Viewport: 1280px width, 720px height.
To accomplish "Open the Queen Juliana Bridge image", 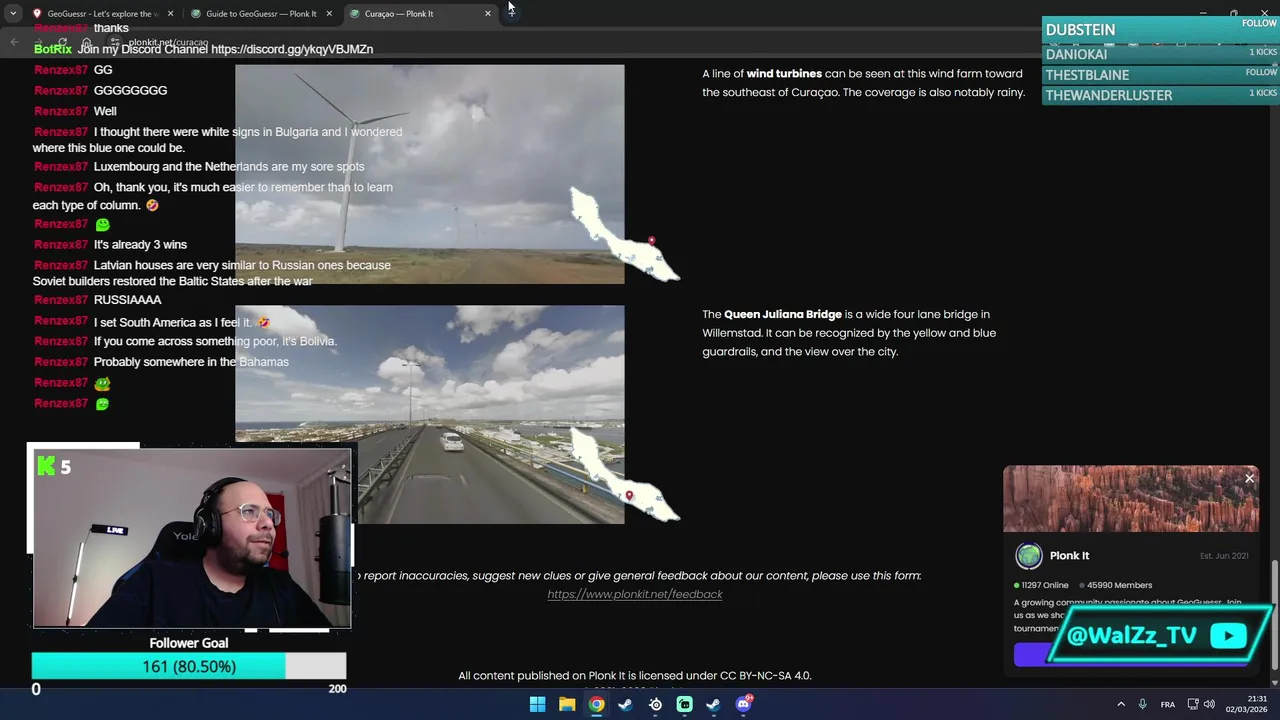I will 429,414.
